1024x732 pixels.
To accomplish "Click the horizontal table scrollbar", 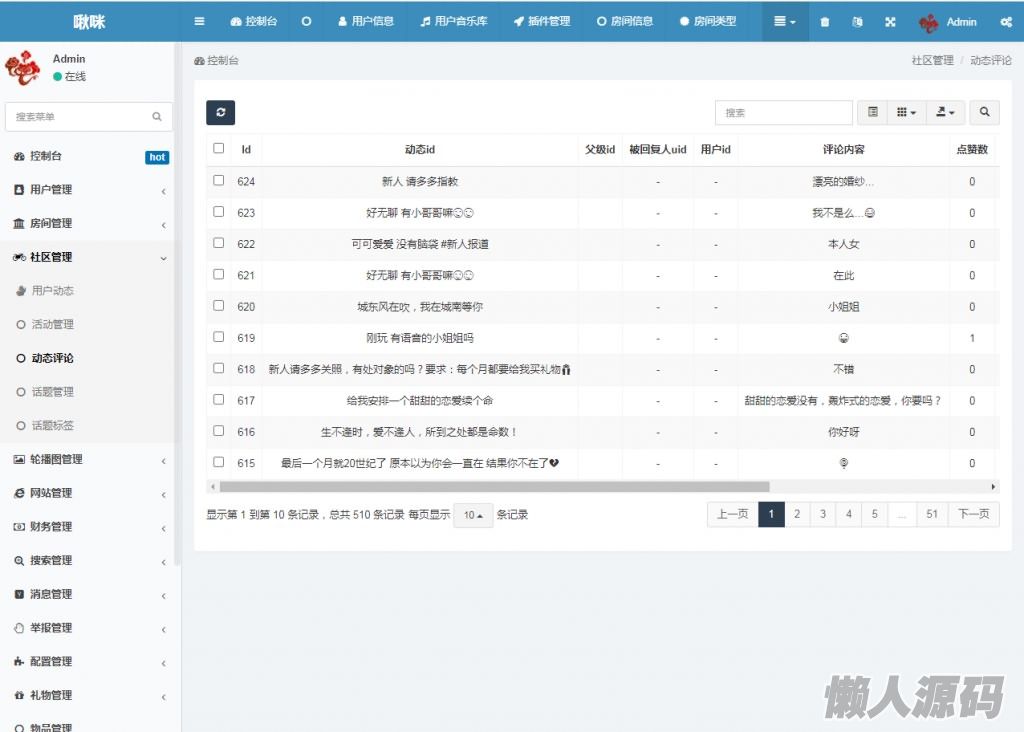I will click(495, 487).
